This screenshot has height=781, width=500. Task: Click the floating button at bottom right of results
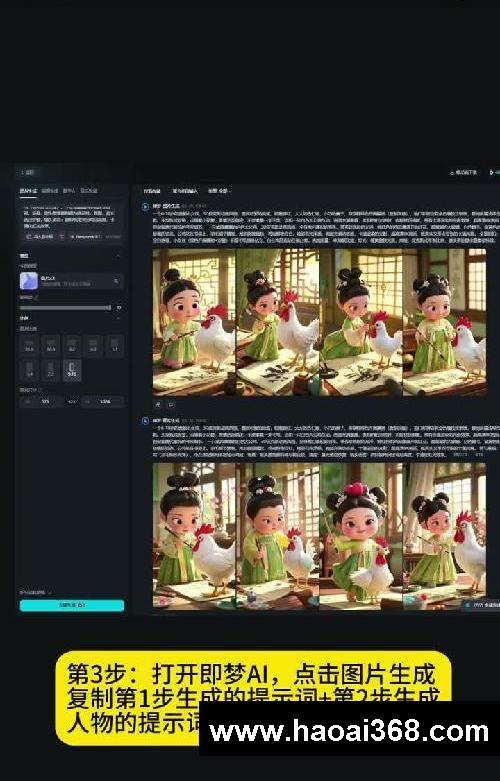click(x=481, y=605)
